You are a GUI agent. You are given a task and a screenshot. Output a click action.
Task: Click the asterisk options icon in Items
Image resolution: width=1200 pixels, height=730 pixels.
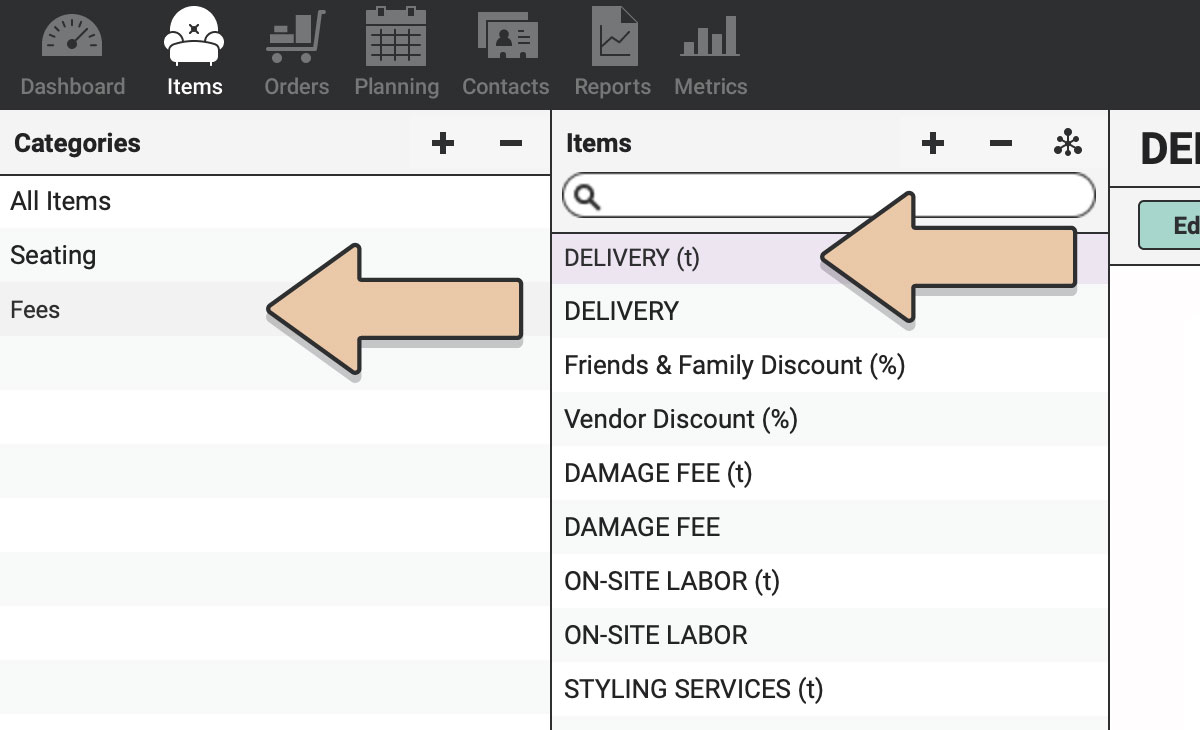tap(1068, 144)
